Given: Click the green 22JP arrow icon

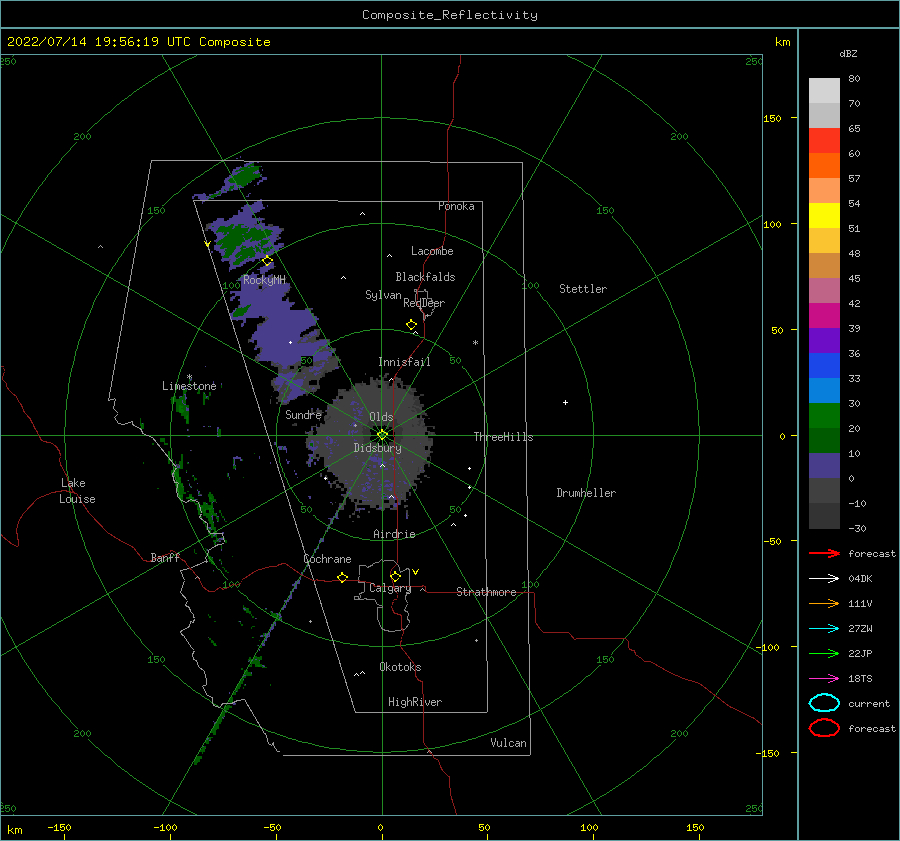Looking at the screenshot, I should (x=824, y=653).
